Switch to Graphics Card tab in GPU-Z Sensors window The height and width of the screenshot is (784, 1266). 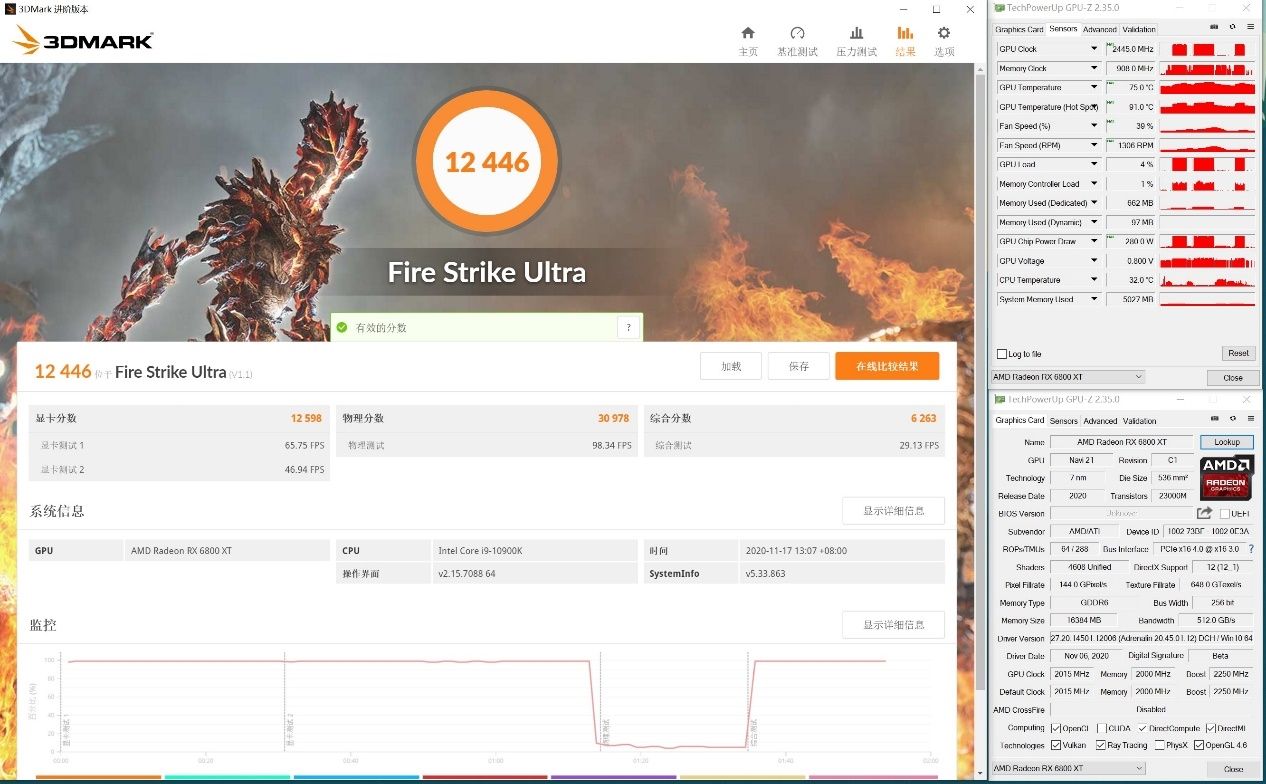click(1019, 29)
